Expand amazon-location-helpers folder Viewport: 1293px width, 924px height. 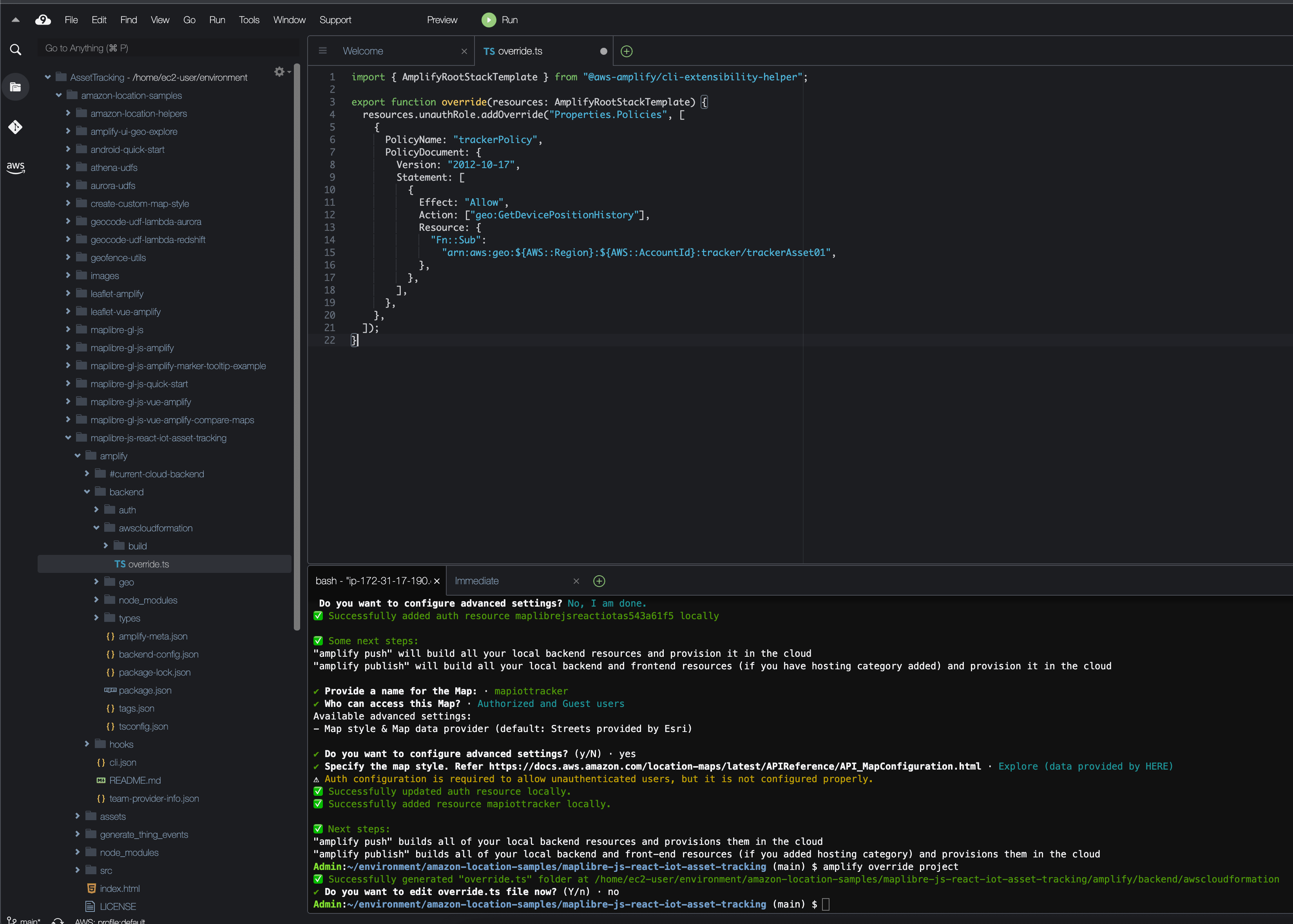tap(68, 113)
